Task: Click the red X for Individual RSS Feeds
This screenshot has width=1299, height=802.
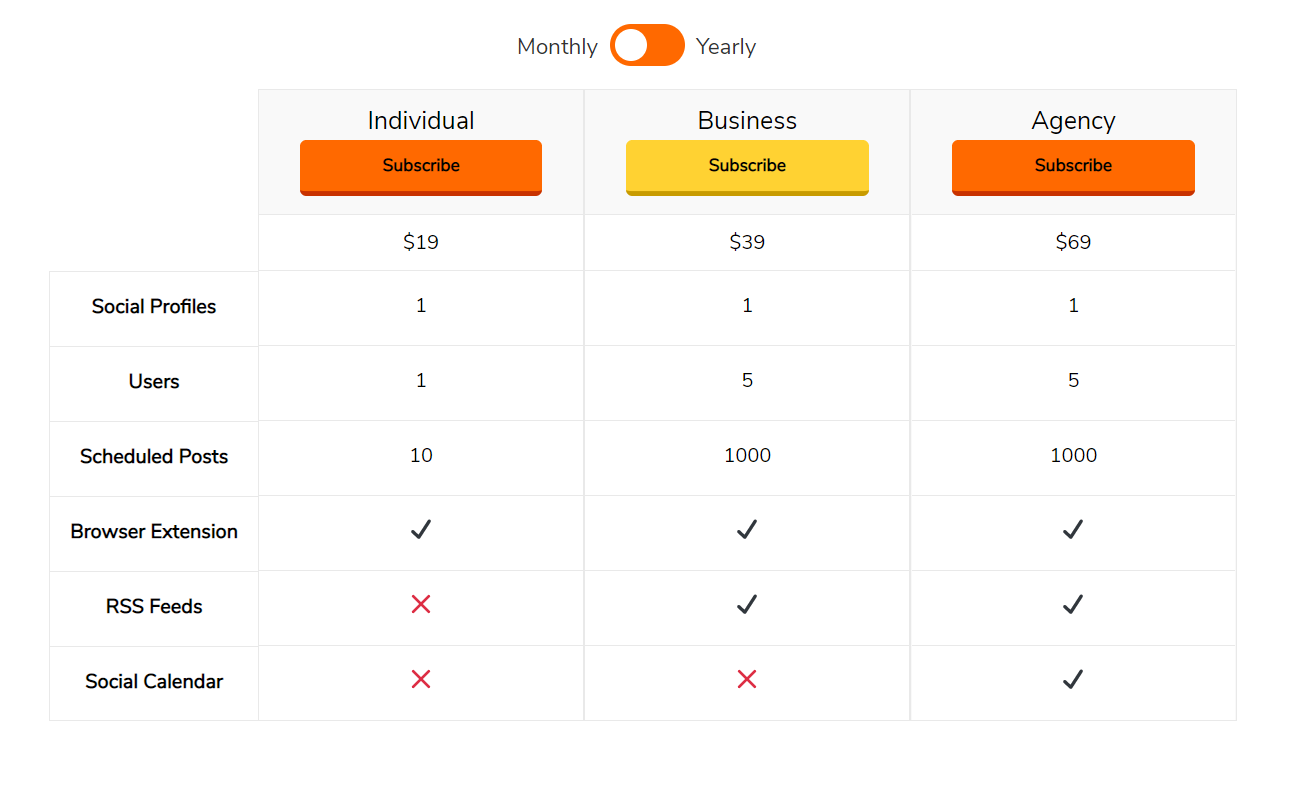Action: click(x=421, y=604)
